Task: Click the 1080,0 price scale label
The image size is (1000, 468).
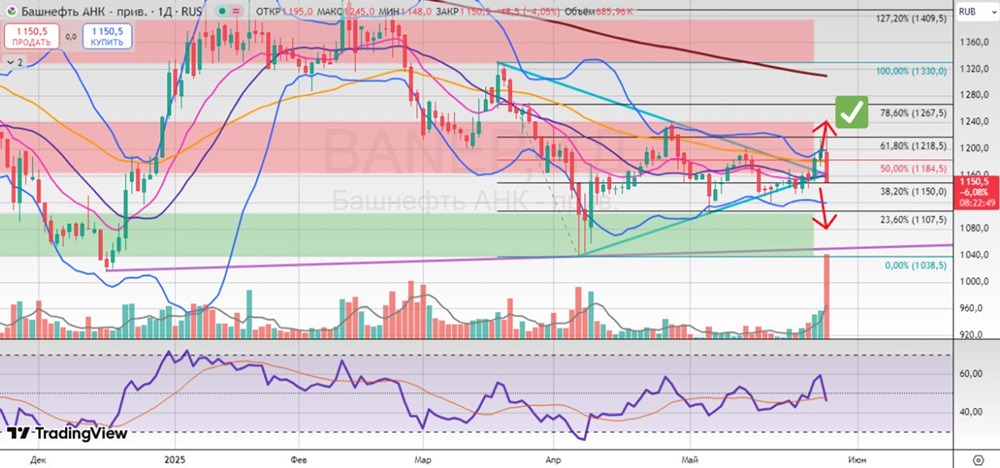Action: [973, 228]
